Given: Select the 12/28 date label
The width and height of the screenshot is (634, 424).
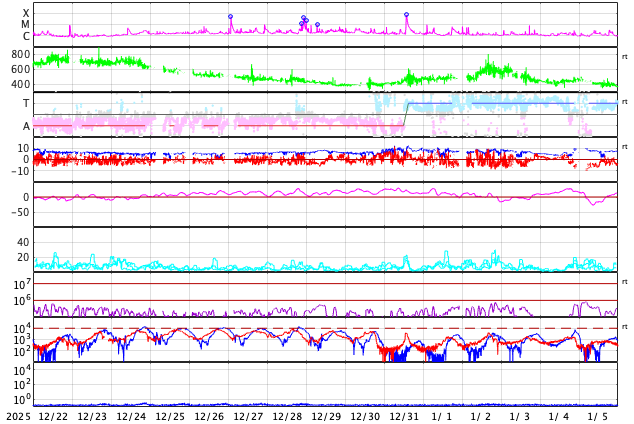Looking at the screenshot, I should coord(287,416).
